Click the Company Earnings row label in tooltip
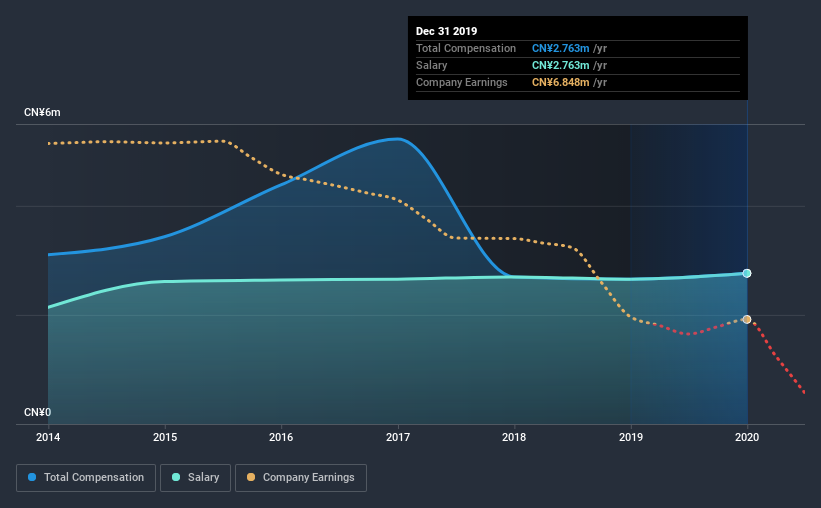 click(462, 82)
